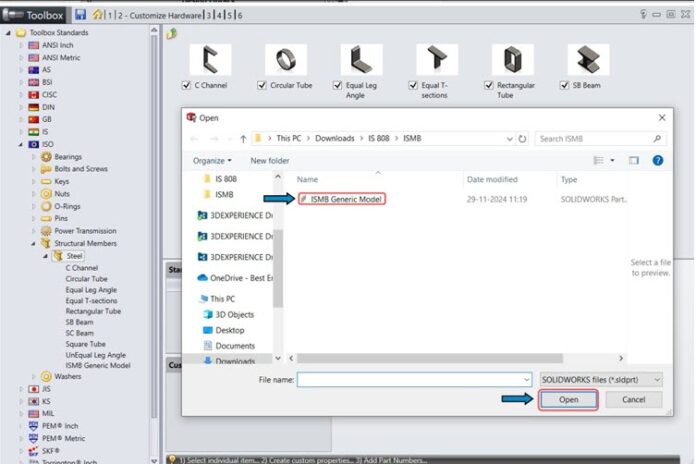This screenshot has height=464, width=696.
Task: Click the help icon in Open dialog
Action: [658, 160]
